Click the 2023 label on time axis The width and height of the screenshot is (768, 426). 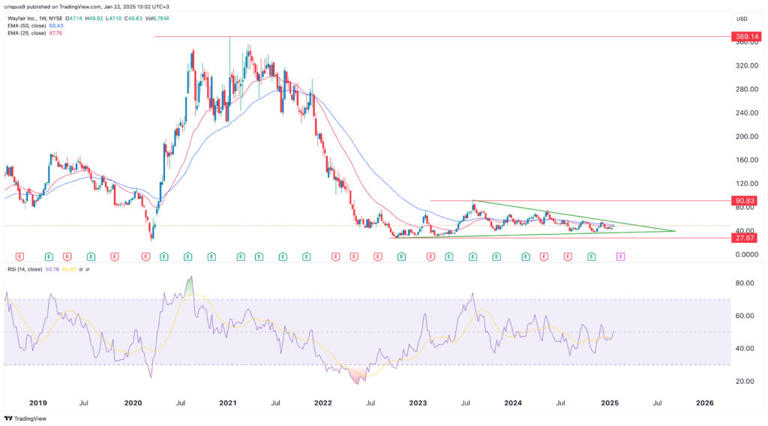point(417,402)
